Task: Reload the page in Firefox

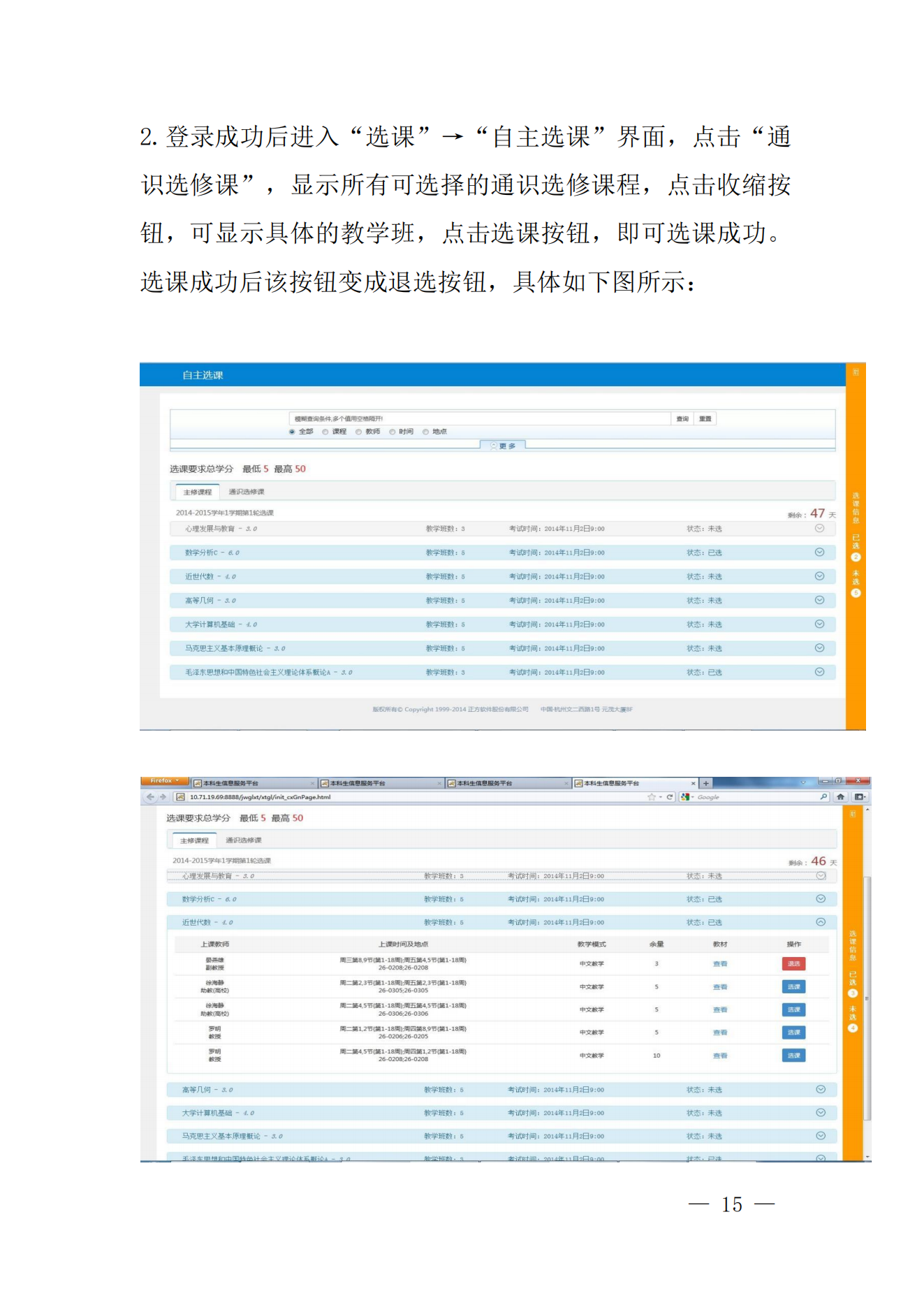Action: [x=670, y=796]
